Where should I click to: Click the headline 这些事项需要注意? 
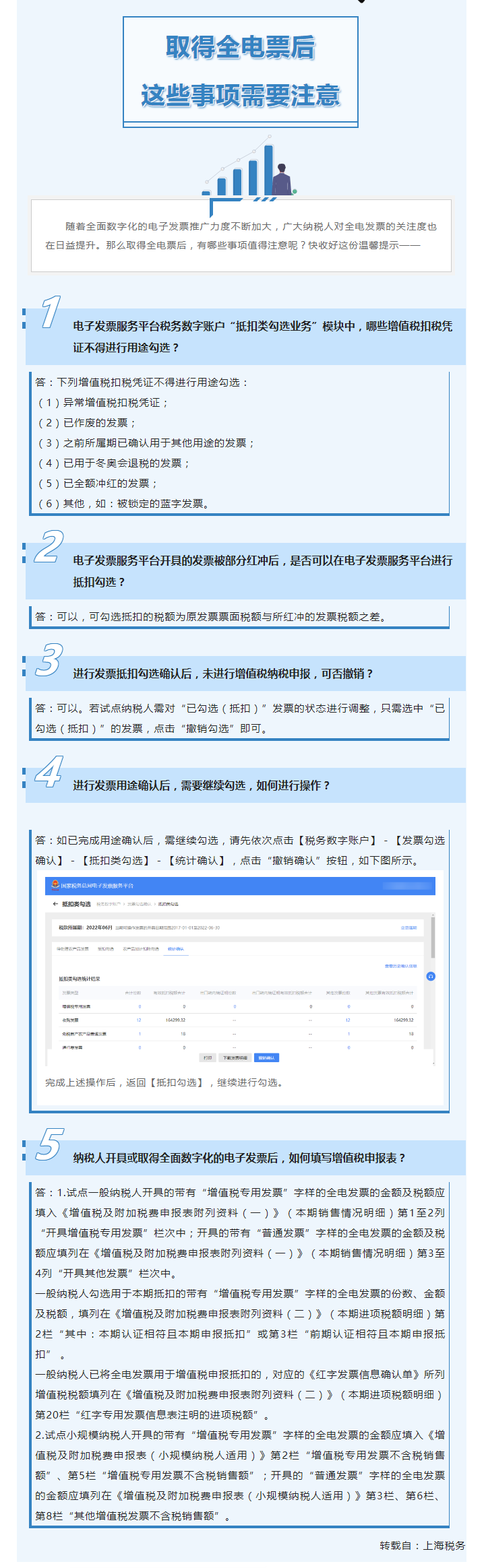(241, 95)
